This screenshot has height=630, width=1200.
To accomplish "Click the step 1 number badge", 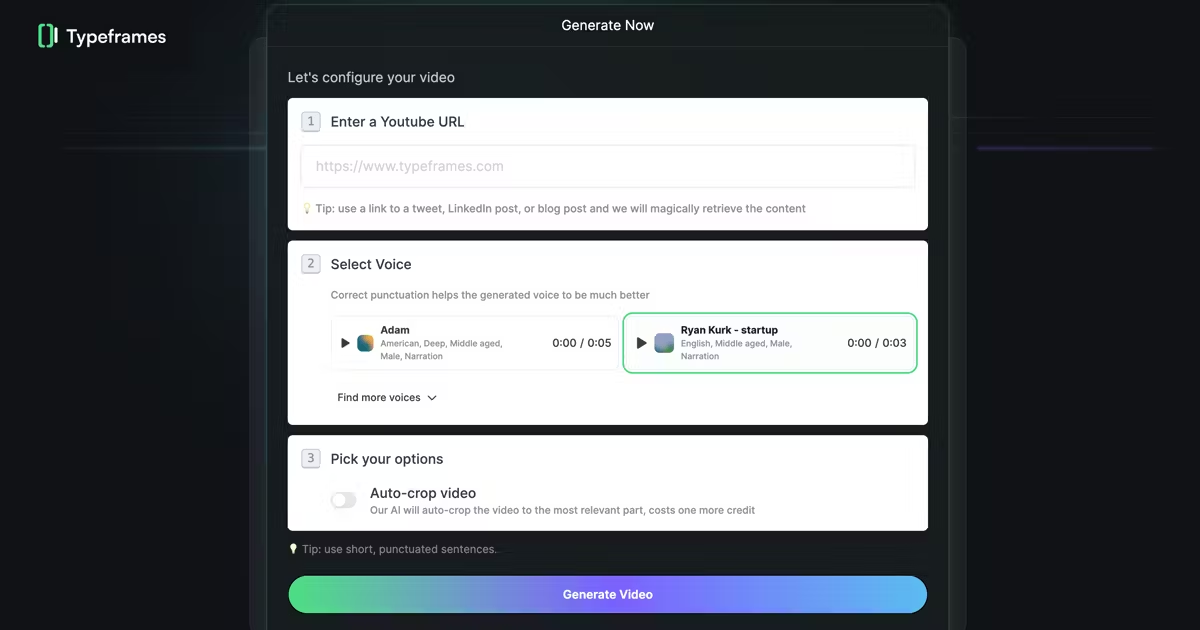I will pos(311,122).
